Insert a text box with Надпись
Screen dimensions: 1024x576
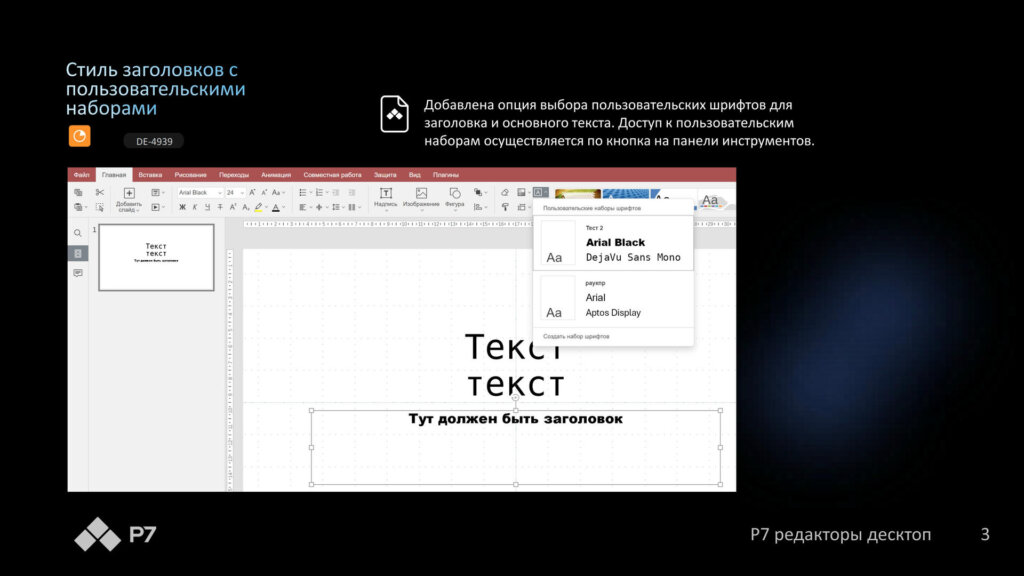(x=386, y=193)
